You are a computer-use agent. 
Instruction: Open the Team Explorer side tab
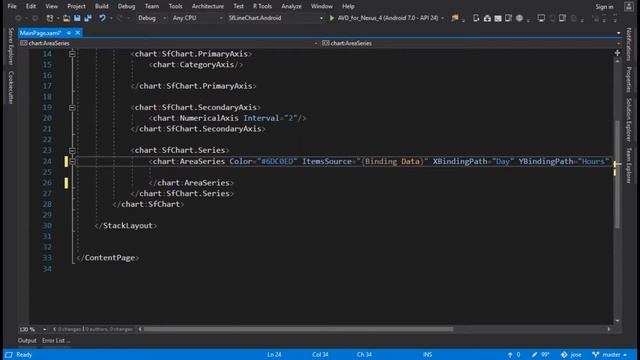coord(629,165)
